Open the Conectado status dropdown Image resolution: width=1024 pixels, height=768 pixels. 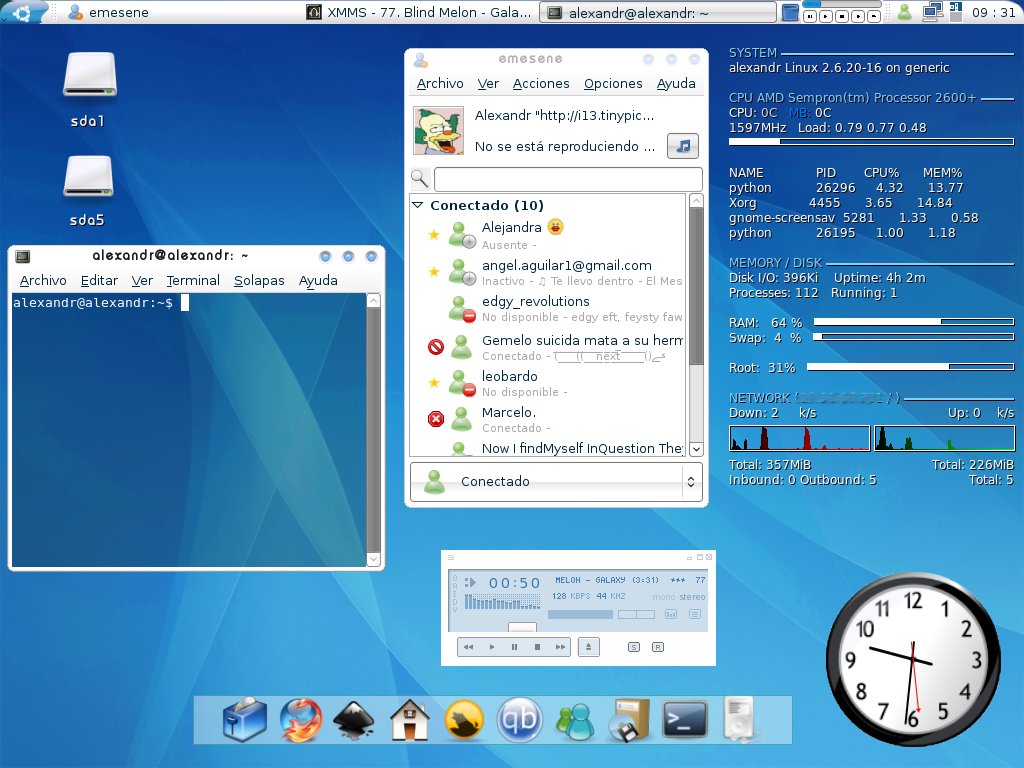click(x=556, y=482)
